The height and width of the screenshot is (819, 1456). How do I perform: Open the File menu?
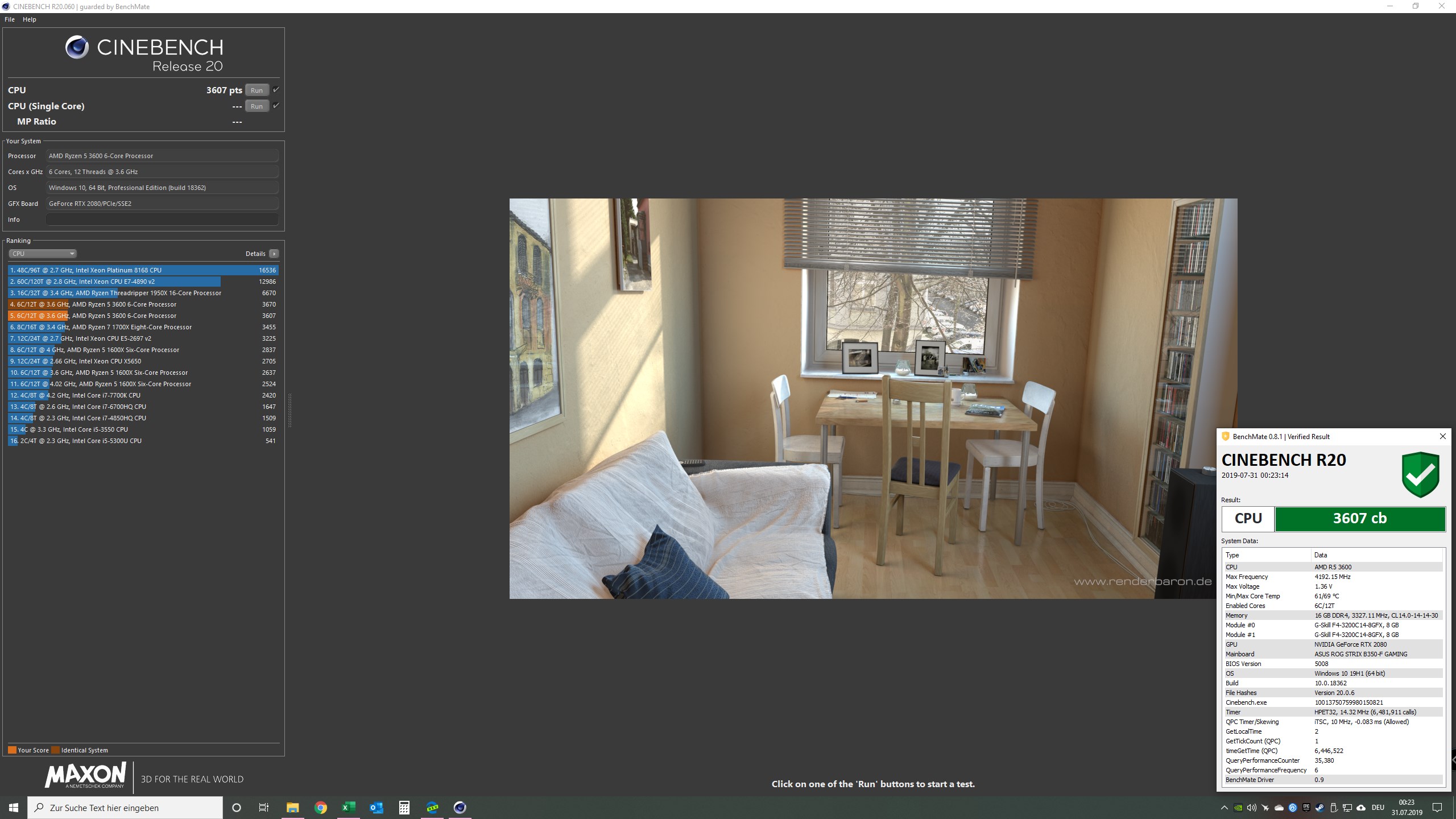(10, 19)
